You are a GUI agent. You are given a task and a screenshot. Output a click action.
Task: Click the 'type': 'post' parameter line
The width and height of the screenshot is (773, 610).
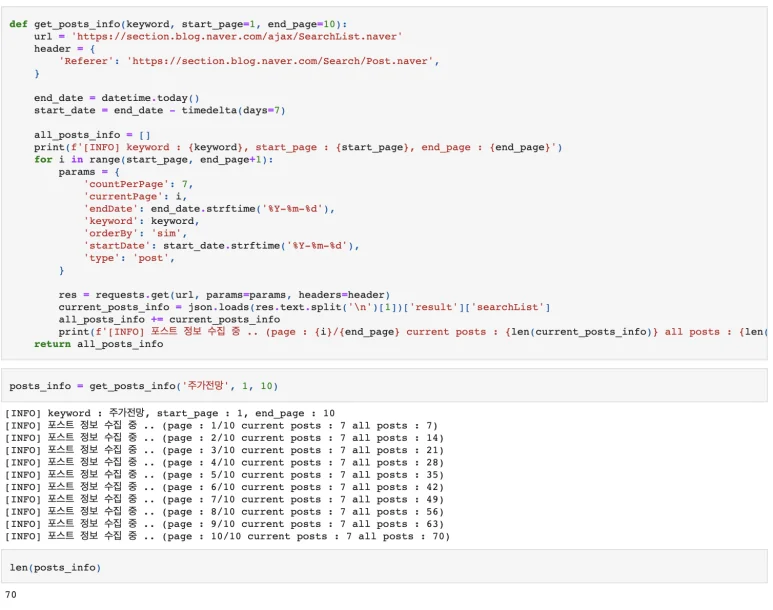(129, 257)
